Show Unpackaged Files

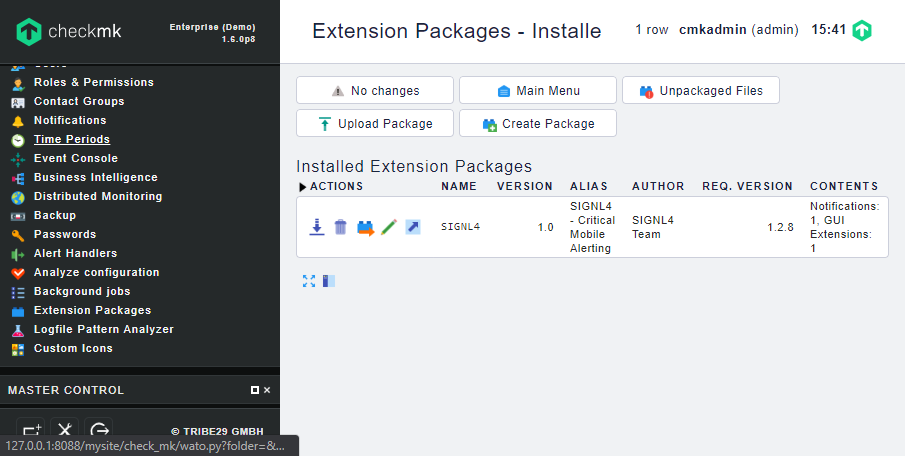tap(701, 91)
